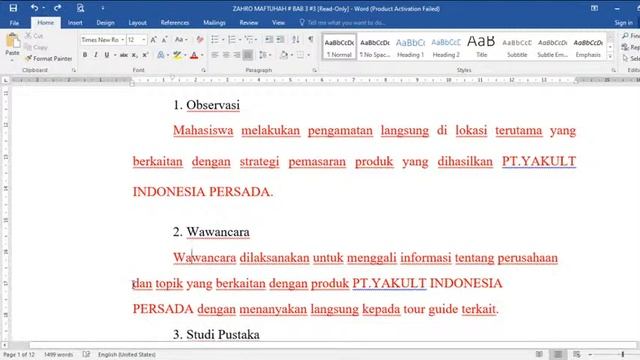Switch to the Design tab
640x360 pixels.
[105, 23]
